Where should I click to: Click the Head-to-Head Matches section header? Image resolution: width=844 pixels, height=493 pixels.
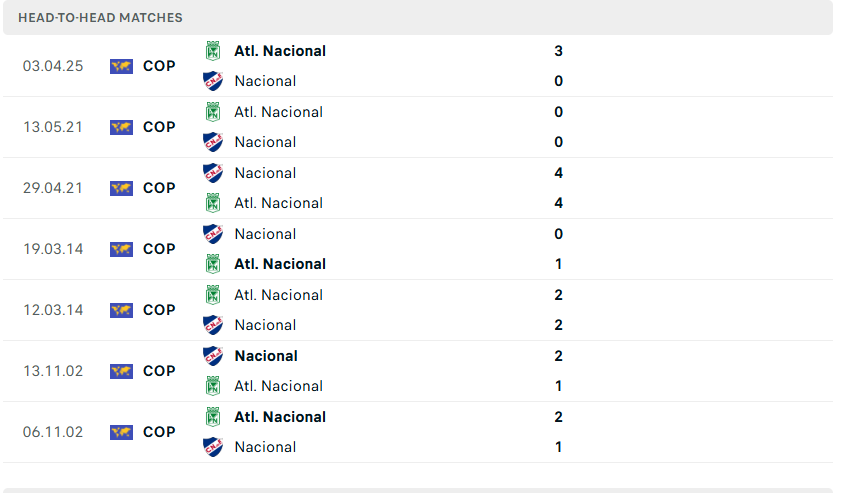[x=100, y=18]
